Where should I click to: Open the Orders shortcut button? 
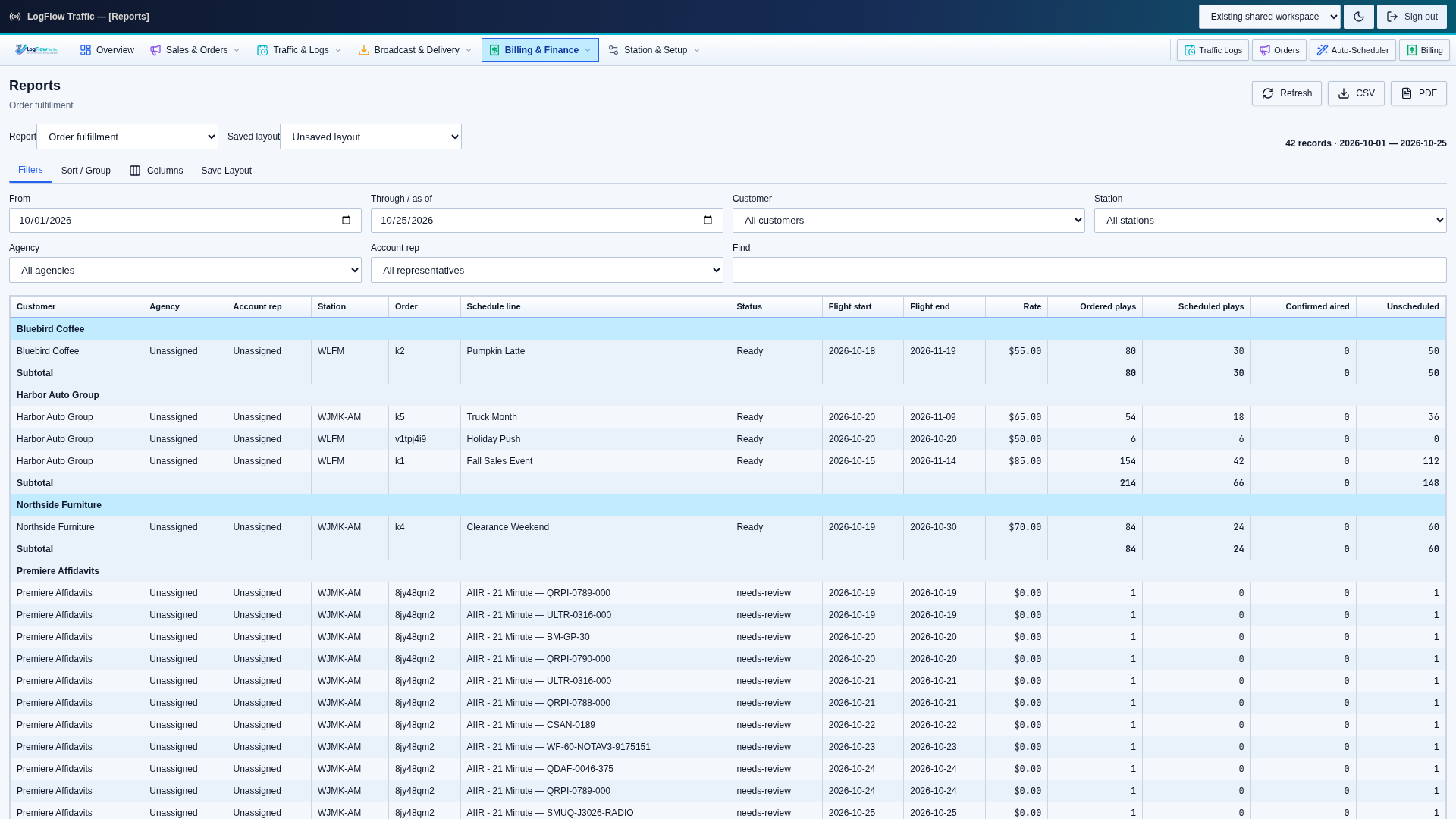coord(1279,50)
